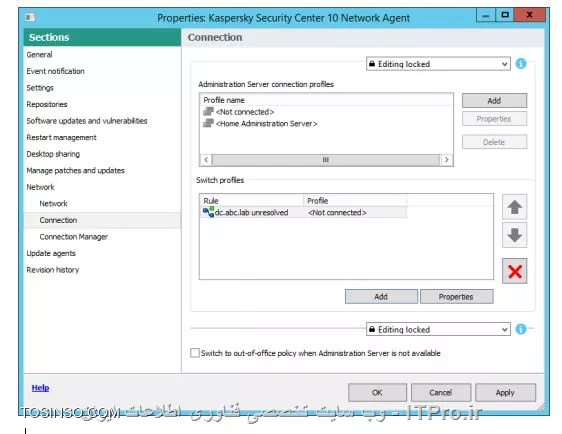The width and height of the screenshot is (562, 434).
Task: Click the OK button
Action: tap(377, 392)
